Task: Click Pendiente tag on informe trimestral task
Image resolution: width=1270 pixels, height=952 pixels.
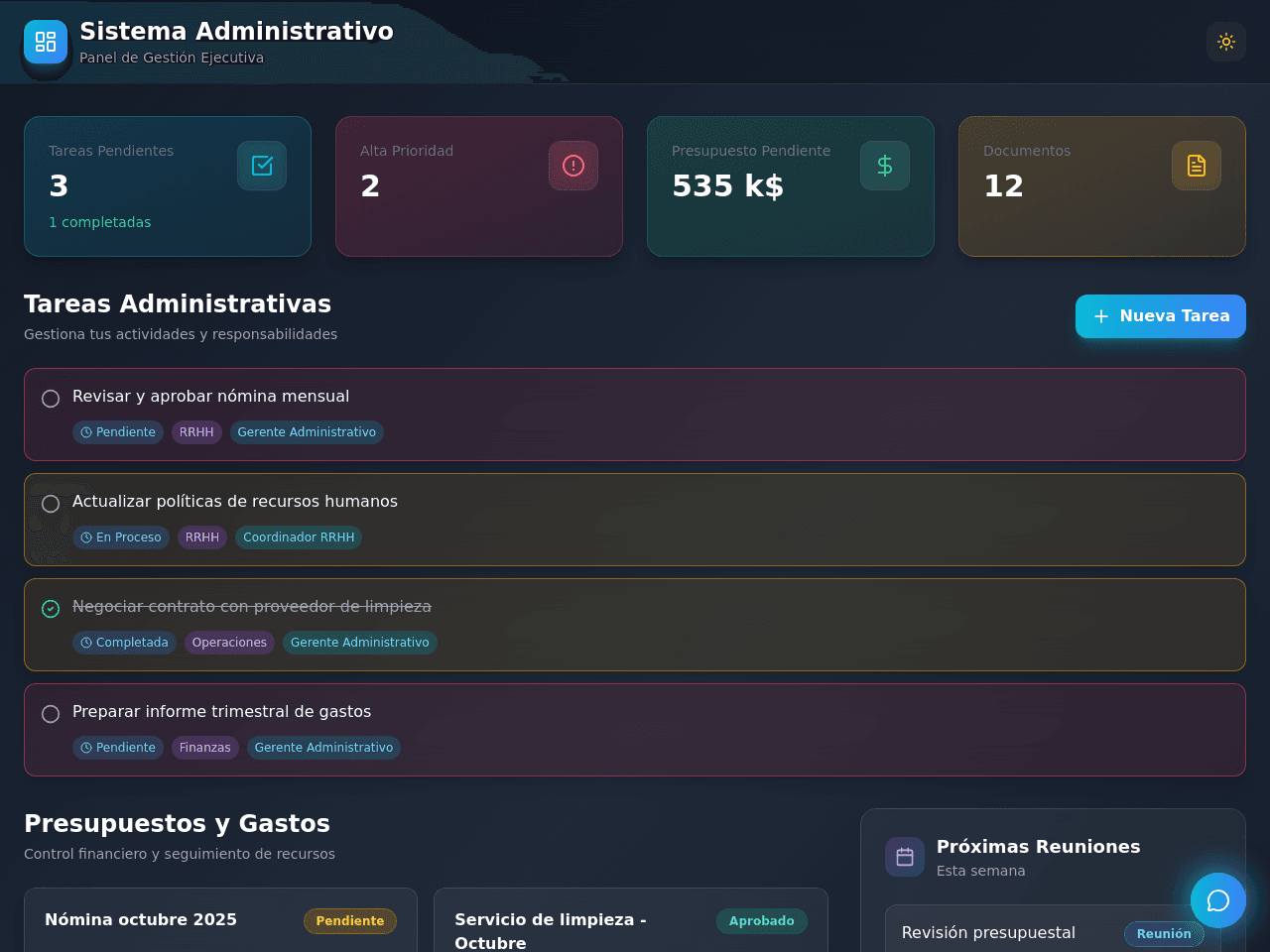Action: (x=118, y=748)
